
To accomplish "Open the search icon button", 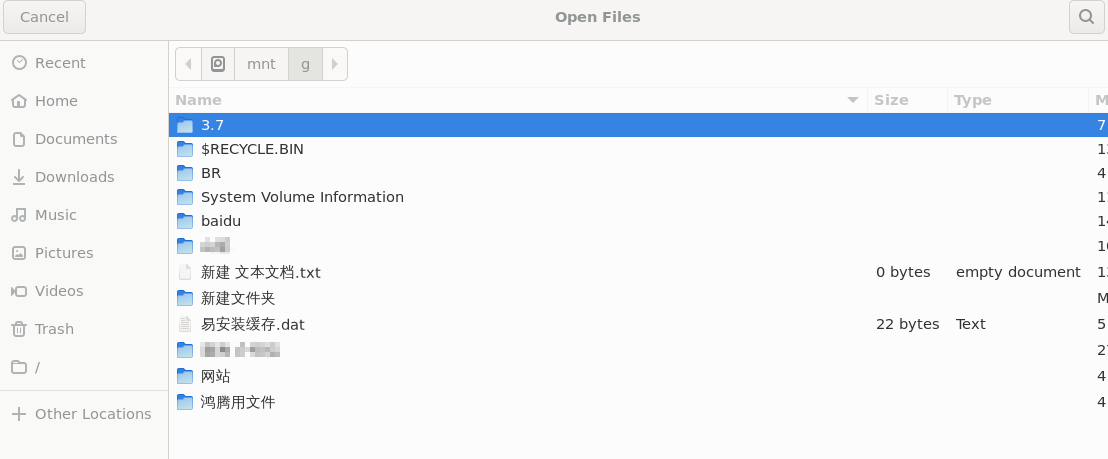I will (1086, 17).
